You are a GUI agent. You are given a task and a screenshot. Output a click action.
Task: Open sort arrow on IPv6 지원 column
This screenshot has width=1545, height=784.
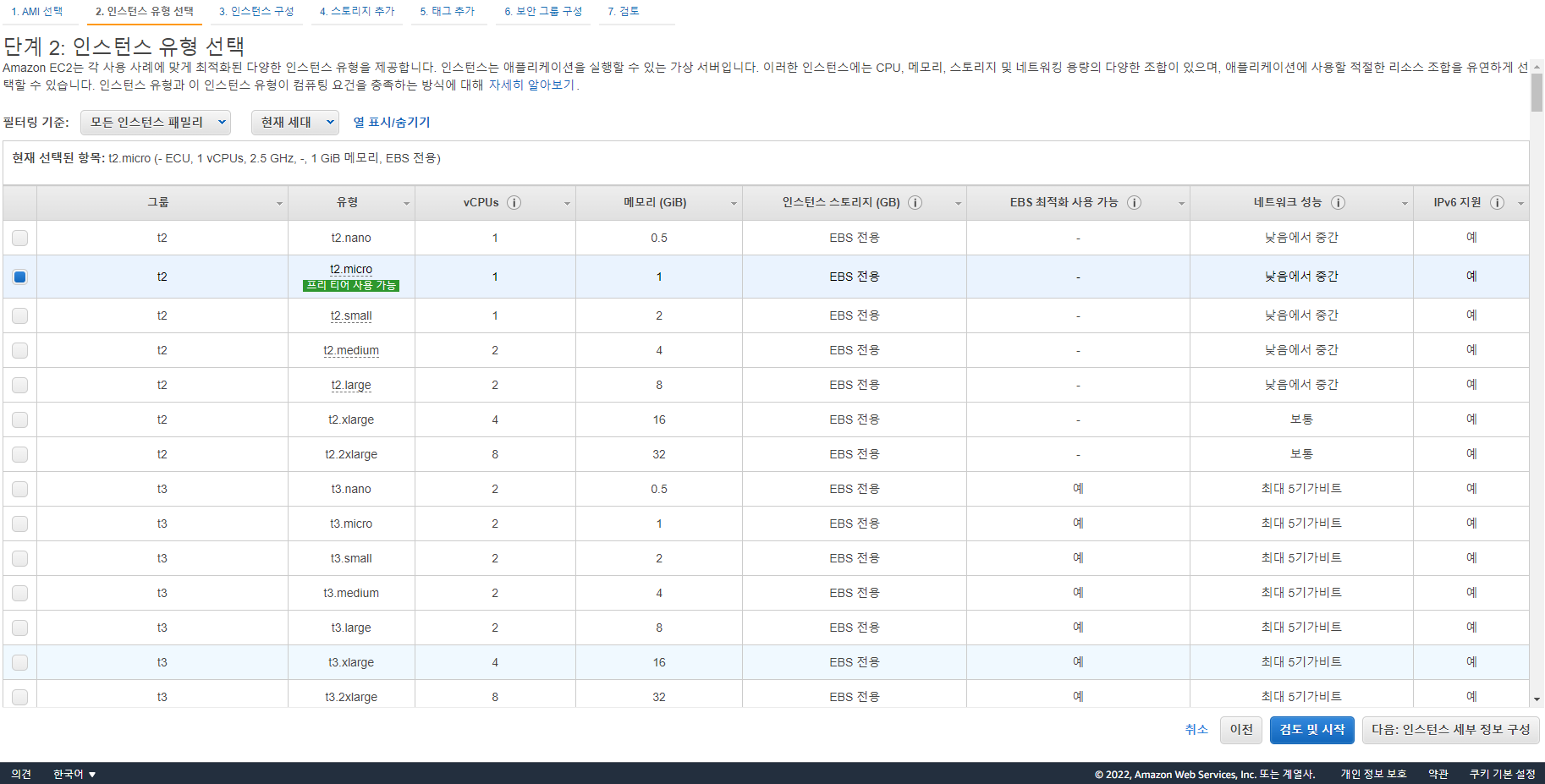[x=1520, y=204]
